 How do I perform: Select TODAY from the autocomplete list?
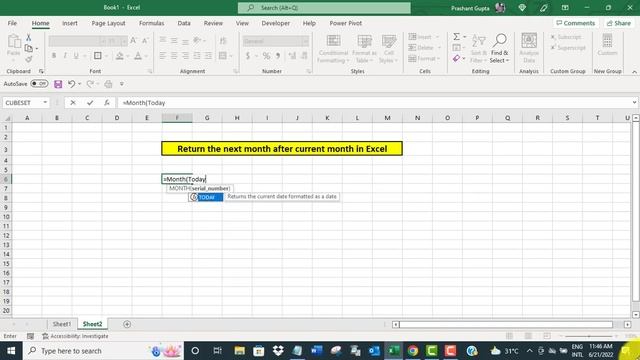coord(206,197)
